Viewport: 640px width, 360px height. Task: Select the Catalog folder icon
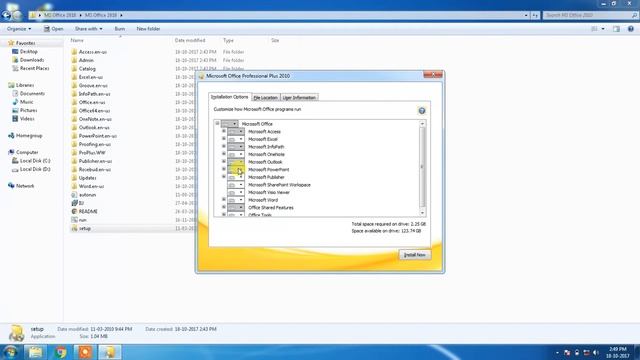click(x=74, y=69)
